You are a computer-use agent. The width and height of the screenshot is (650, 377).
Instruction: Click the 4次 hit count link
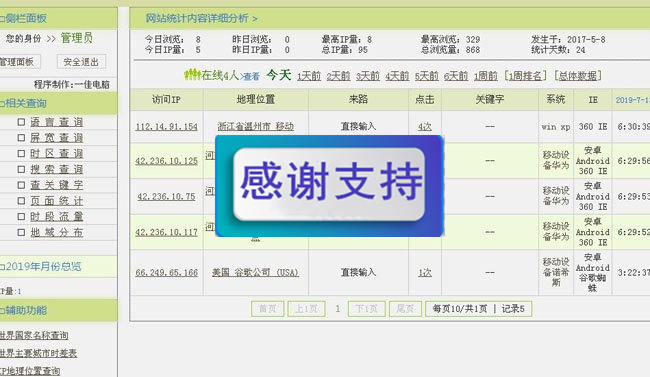424,126
